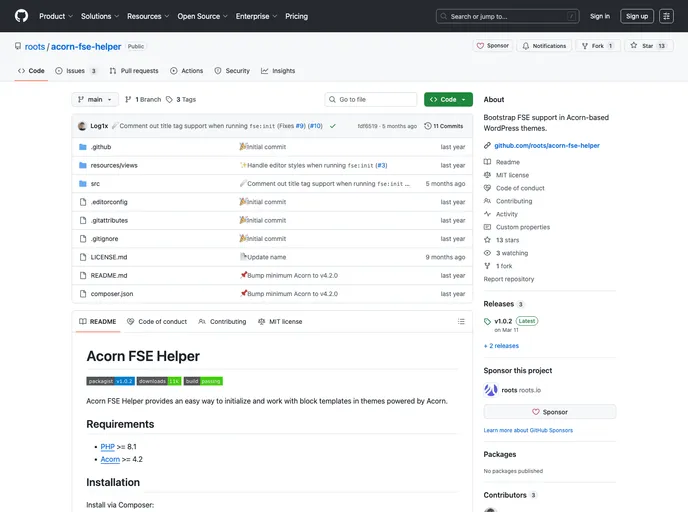This screenshot has height=512, width=688.
Task: Select the MIT license tab
Action: (x=280, y=322)
